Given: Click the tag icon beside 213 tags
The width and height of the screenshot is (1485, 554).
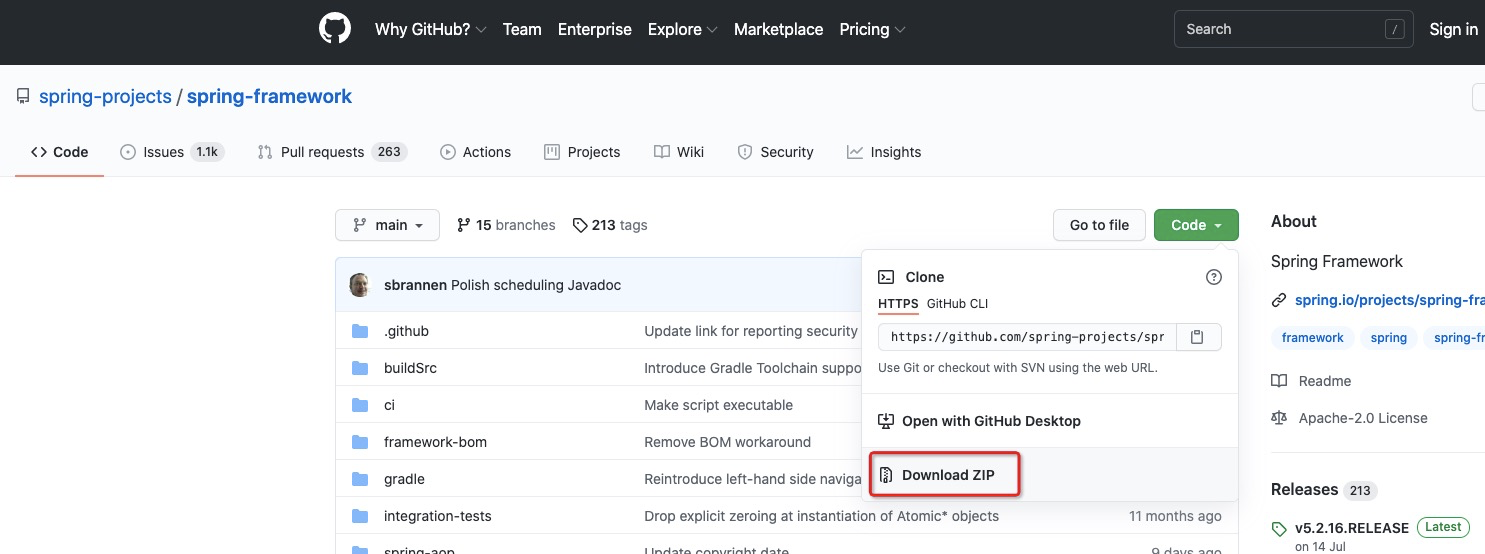Looking at the screenshot, I should [x=580, y=225].
